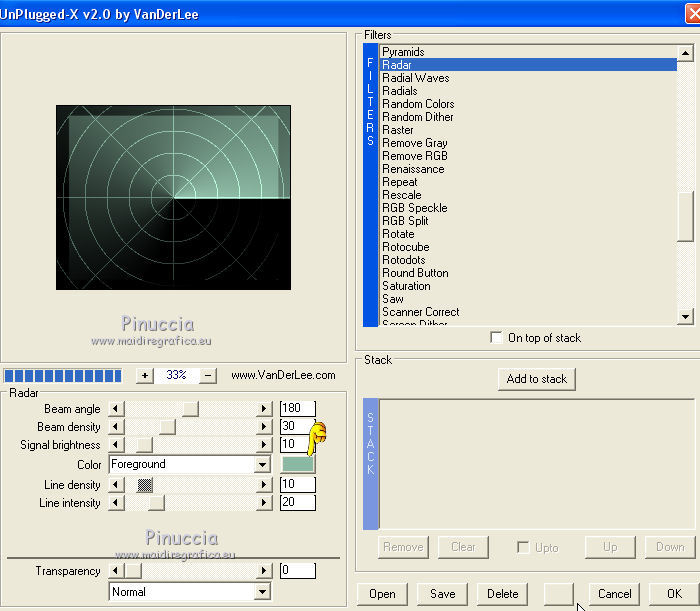Click Beam angle slider left arrow
700x611 pixels.
click(115, 408)
